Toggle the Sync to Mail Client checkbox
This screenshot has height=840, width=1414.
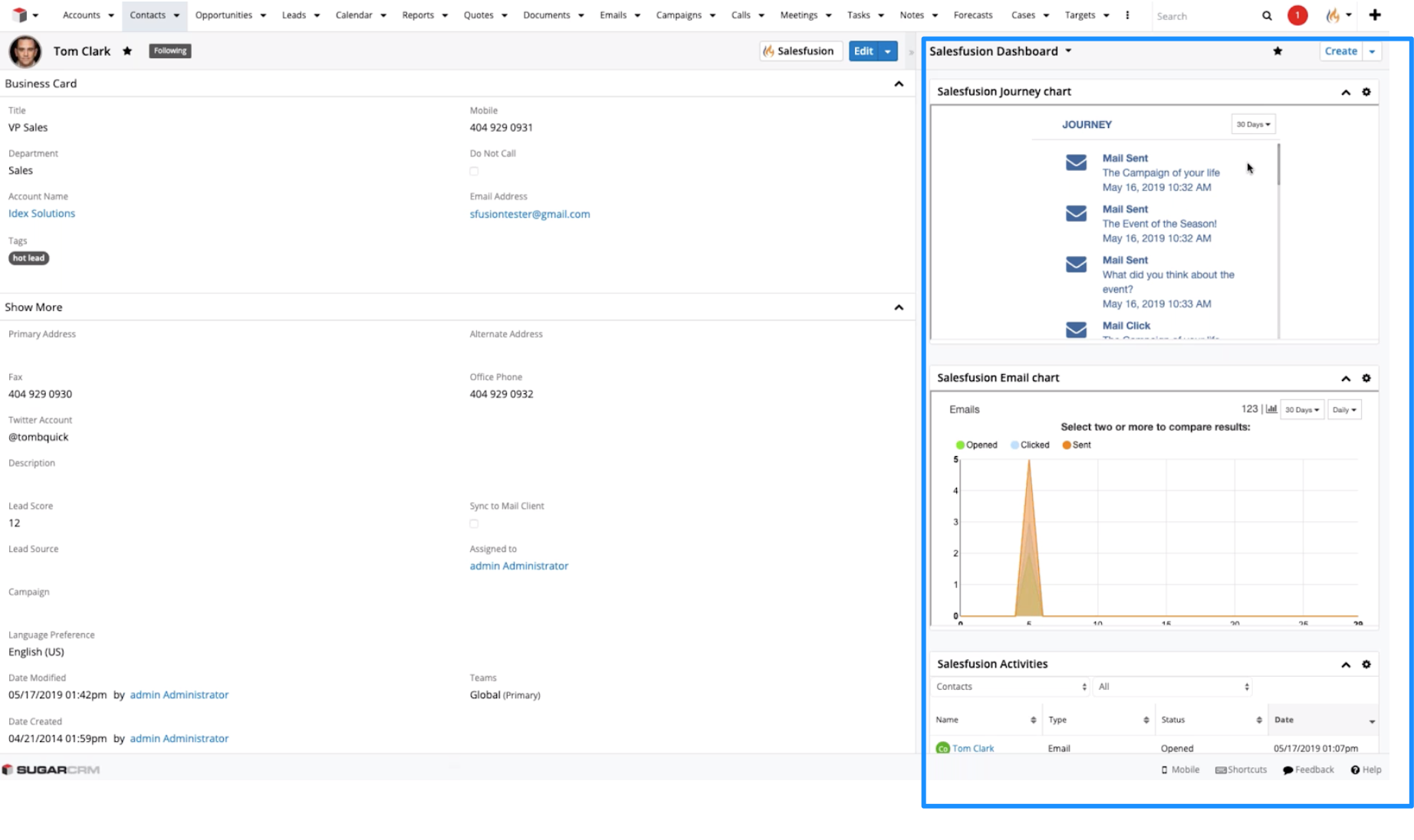(x=474, y=523)
